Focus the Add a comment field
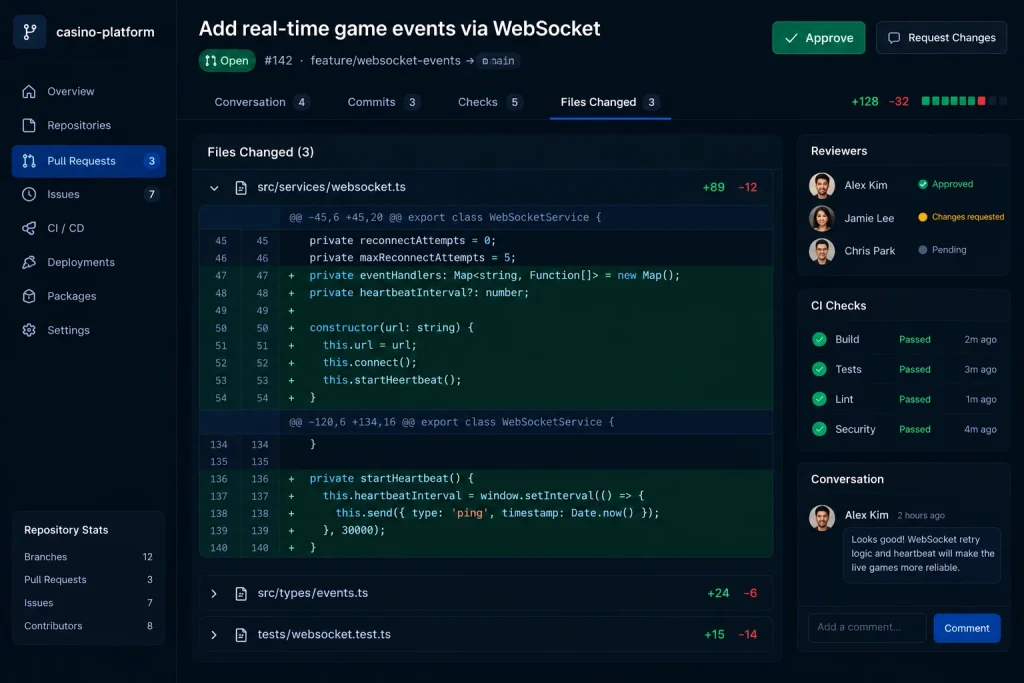1024x683 pixels. [867, 627]
